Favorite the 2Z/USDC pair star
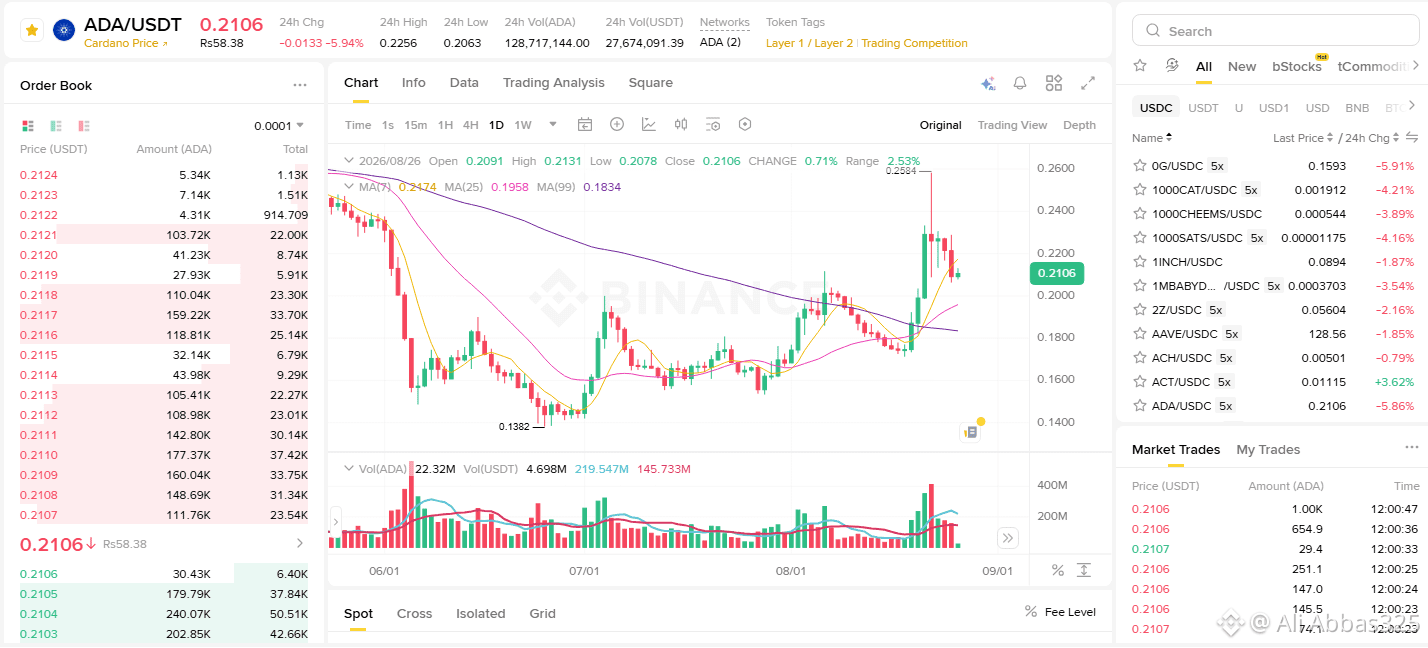1428x648 pixels. pyautogui.click(x=1139, y=310)
